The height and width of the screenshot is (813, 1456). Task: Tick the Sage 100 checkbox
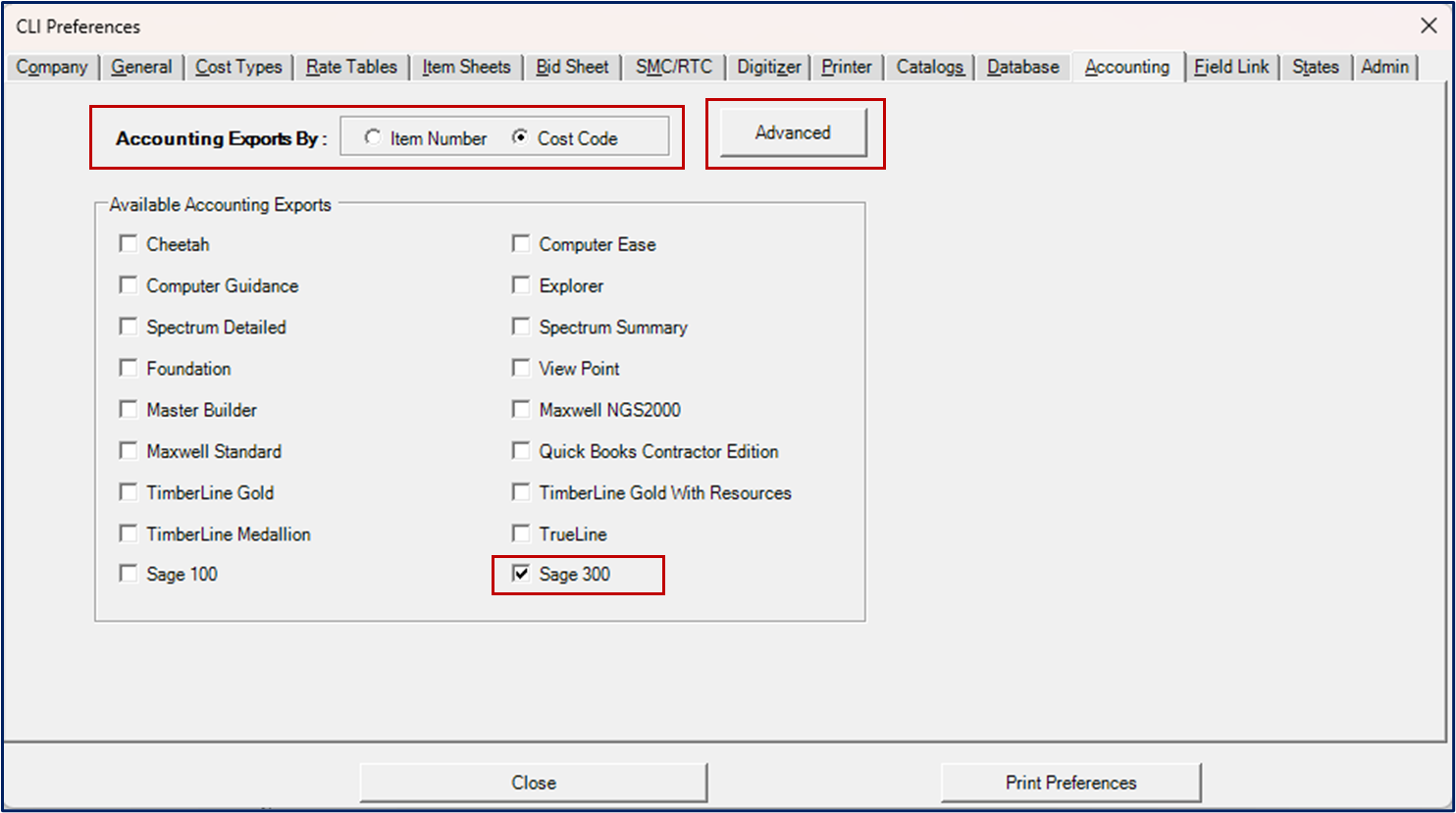coord(128,573)
